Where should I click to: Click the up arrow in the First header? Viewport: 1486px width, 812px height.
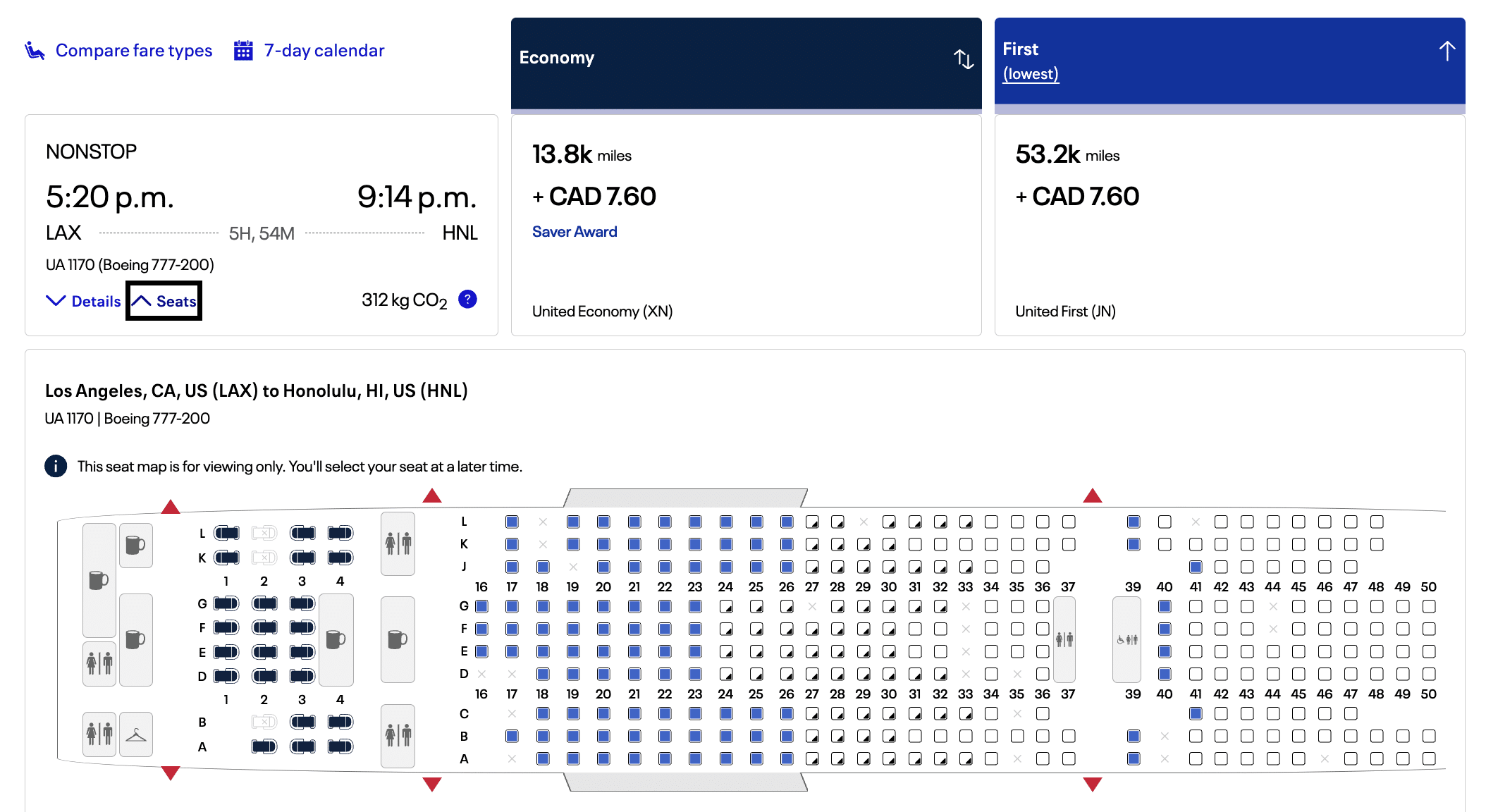coord(1447,51)
